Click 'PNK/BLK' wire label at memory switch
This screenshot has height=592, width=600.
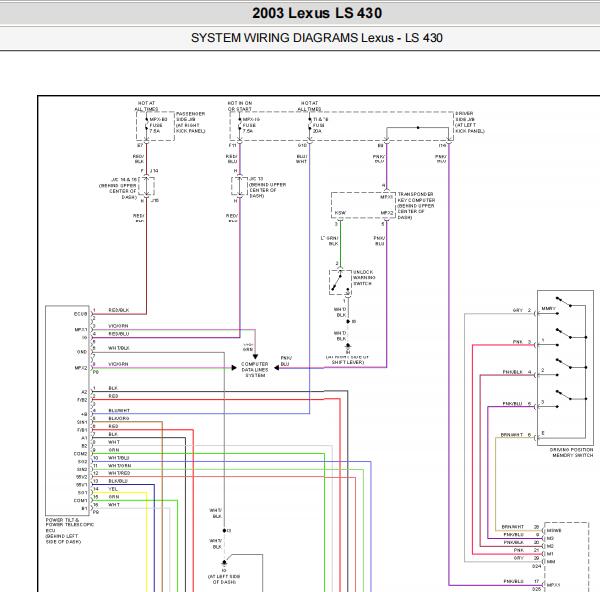click(513, 372)
